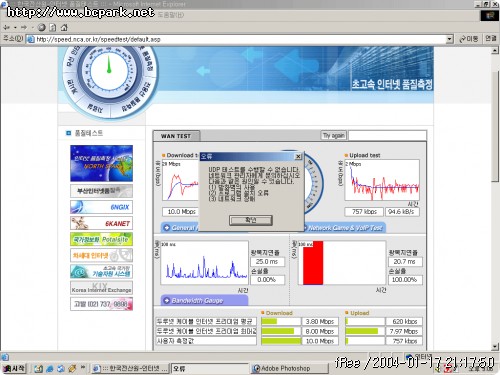Viewport: 500px width, 375px height.
Task: Click the 20.7 ms round-trip delay value
Action: pos(405,262)
